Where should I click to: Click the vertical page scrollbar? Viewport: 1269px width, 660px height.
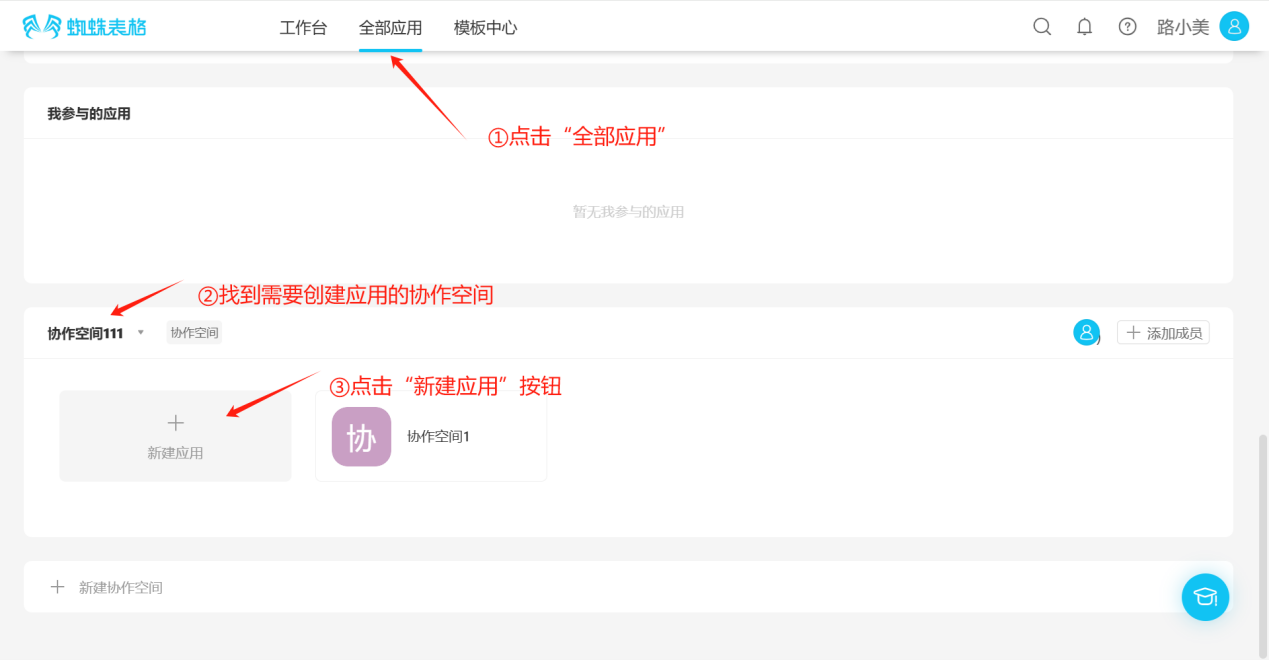(x=1262, y=540)
